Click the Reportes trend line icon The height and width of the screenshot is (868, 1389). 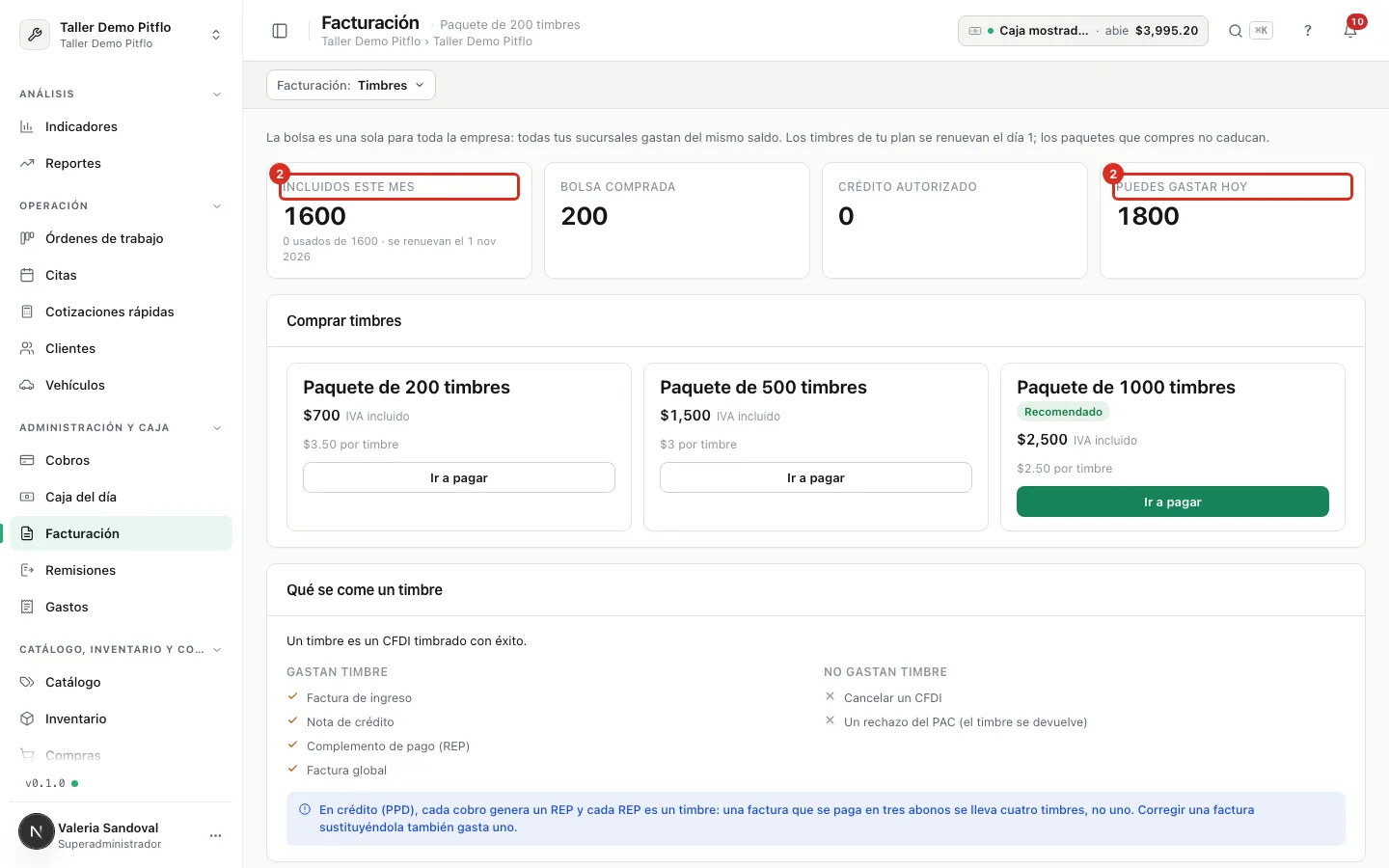[x=27, y=163]
